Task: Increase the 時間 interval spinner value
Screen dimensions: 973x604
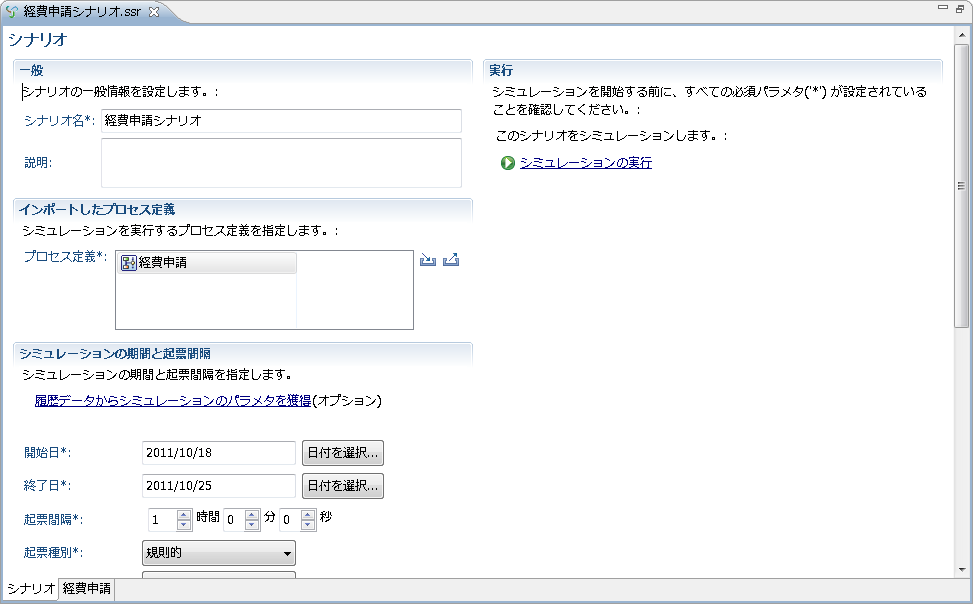Action: [184, 515]
